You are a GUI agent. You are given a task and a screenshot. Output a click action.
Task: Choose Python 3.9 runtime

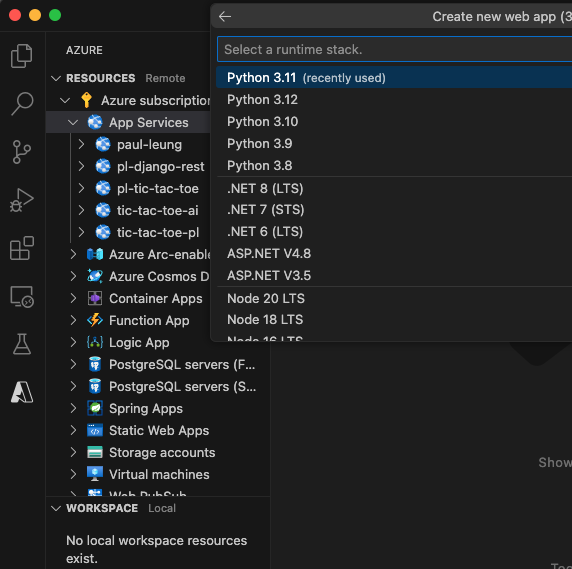coord(394,143)
